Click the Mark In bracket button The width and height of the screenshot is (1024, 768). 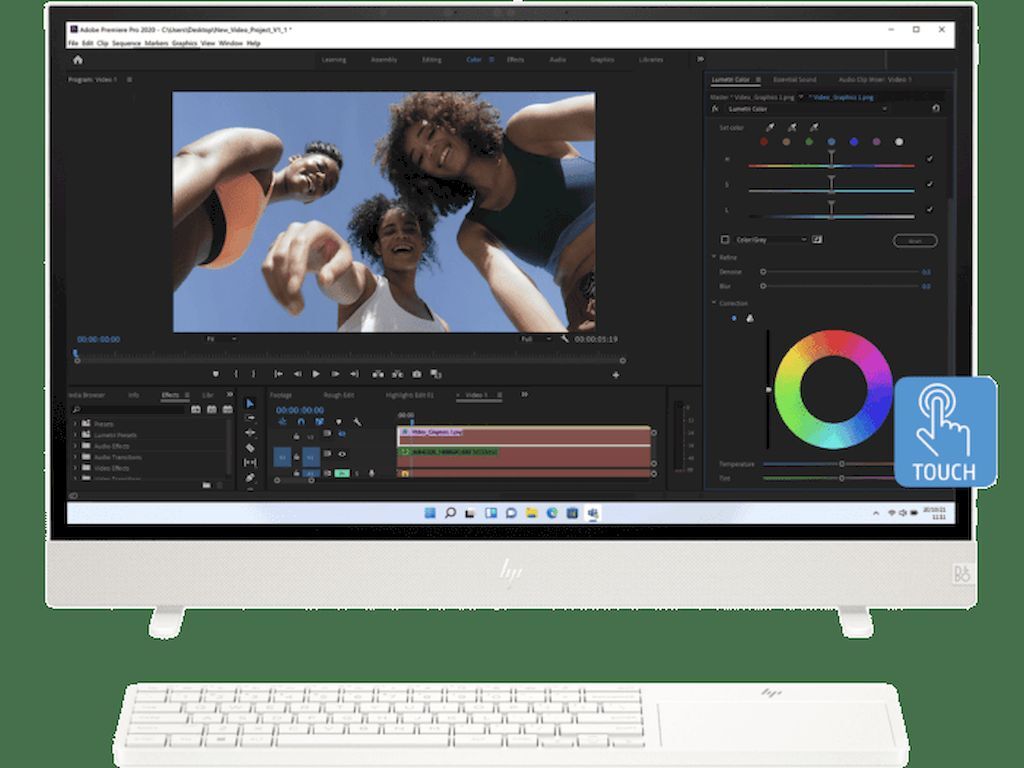coord(236,374)
